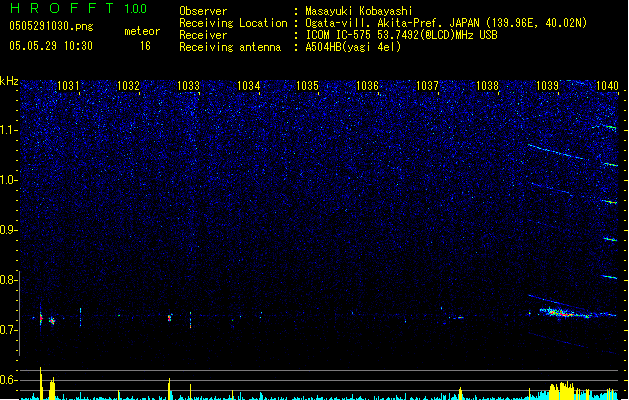The height and width of the screenshot is (400, 629).
Task: Click the Receiver field label
Action: tap(203, 35)
